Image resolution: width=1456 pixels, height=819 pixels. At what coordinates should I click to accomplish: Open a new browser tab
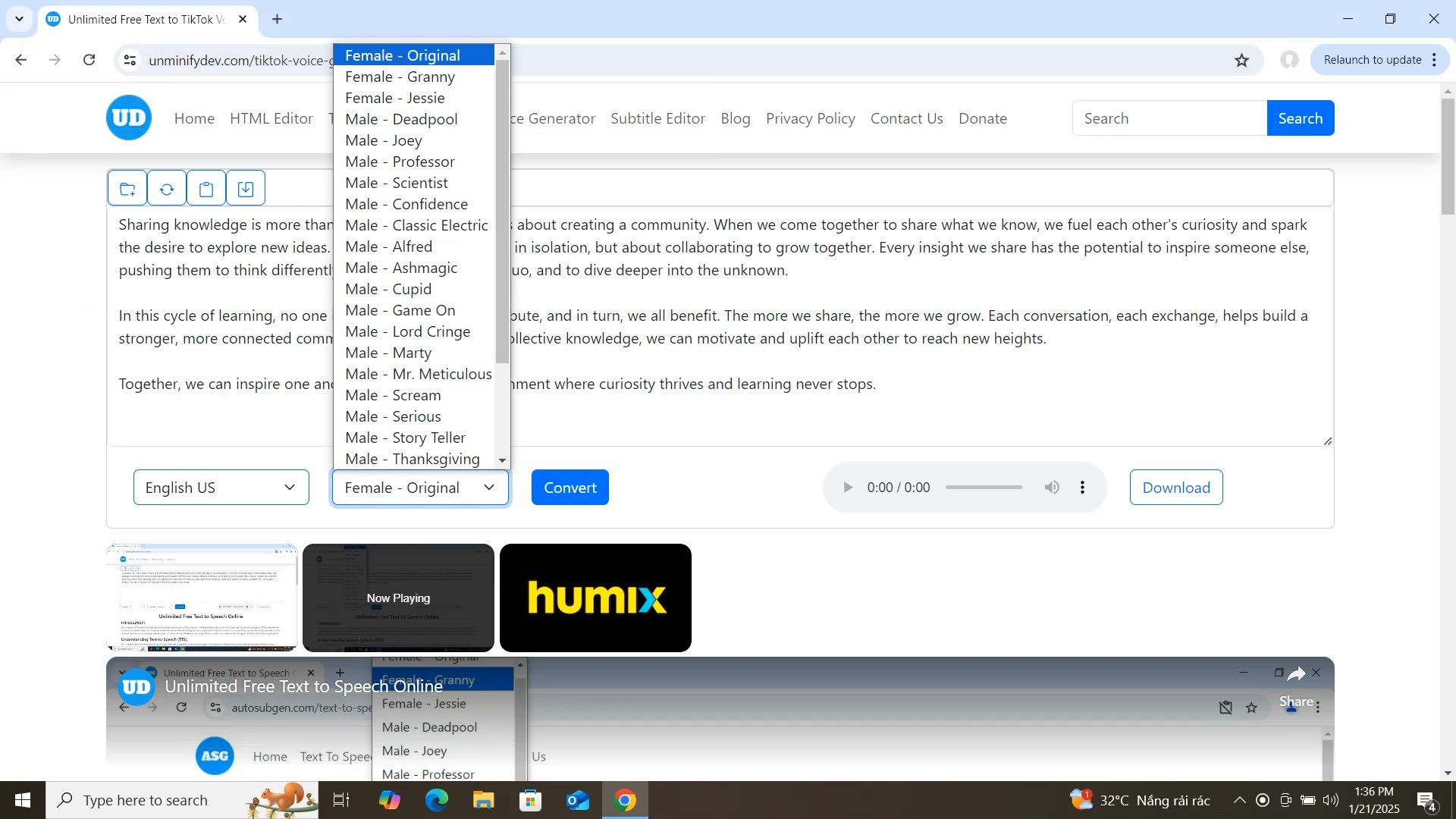(278, 19)
